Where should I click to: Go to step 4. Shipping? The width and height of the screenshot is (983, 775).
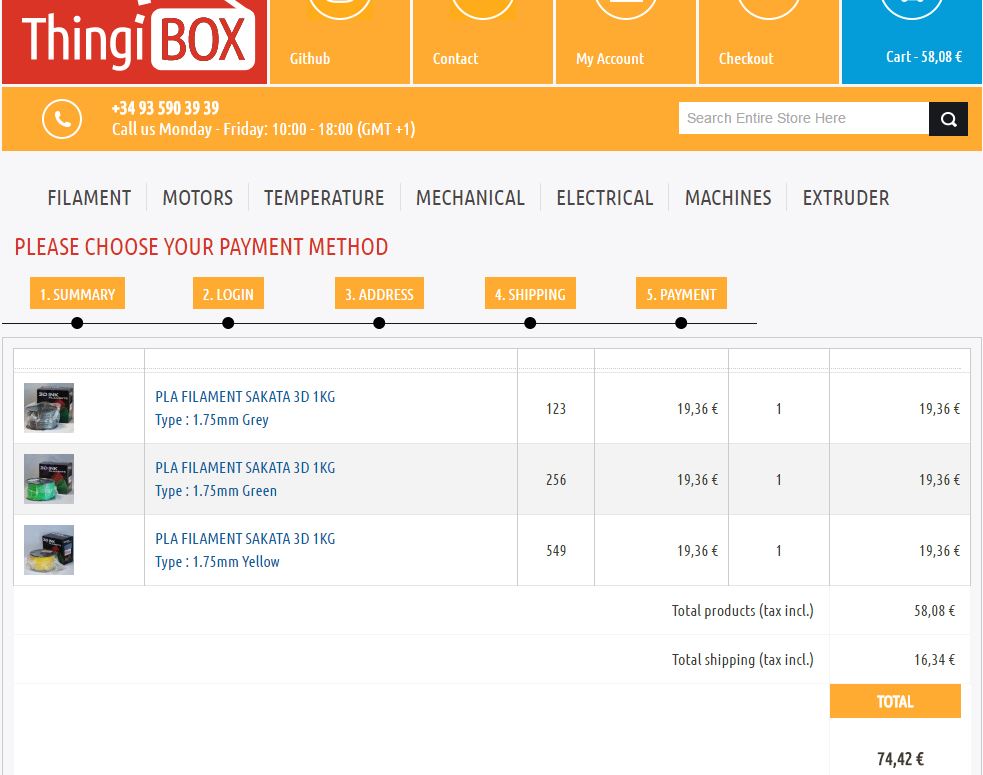(530, 293)
